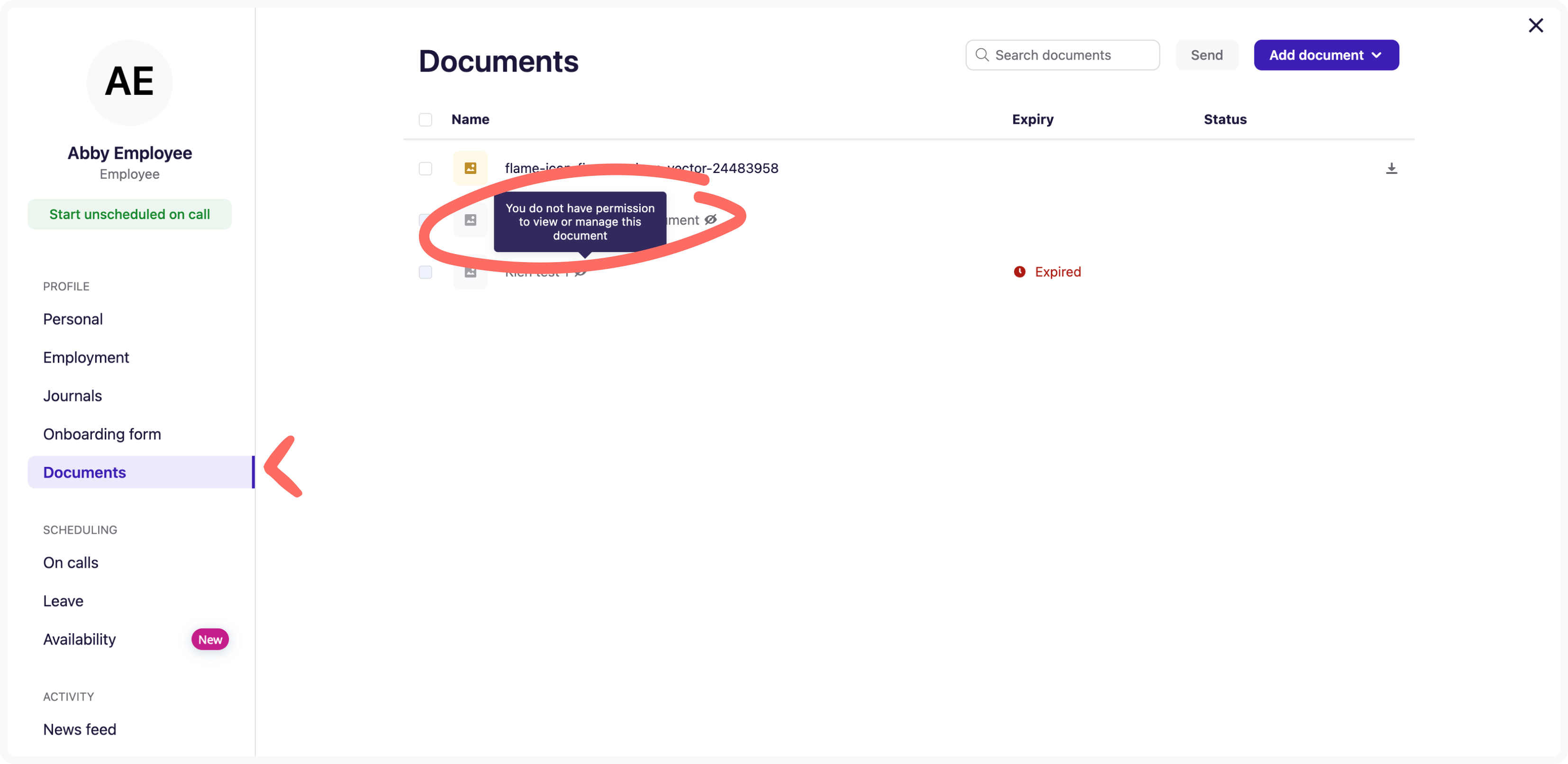Sort by the Expiry column header
This screenshot has width=1568, height=764.
[1033, 119]
